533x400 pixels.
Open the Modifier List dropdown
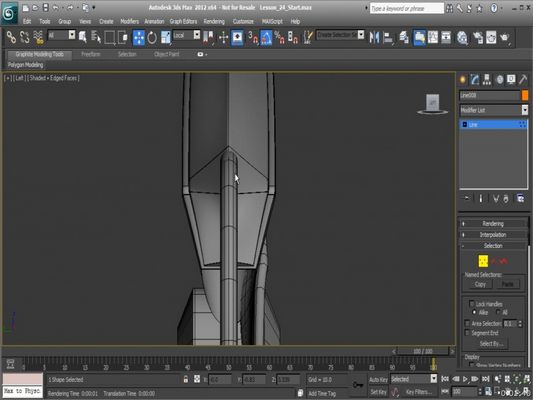[494, 110]
